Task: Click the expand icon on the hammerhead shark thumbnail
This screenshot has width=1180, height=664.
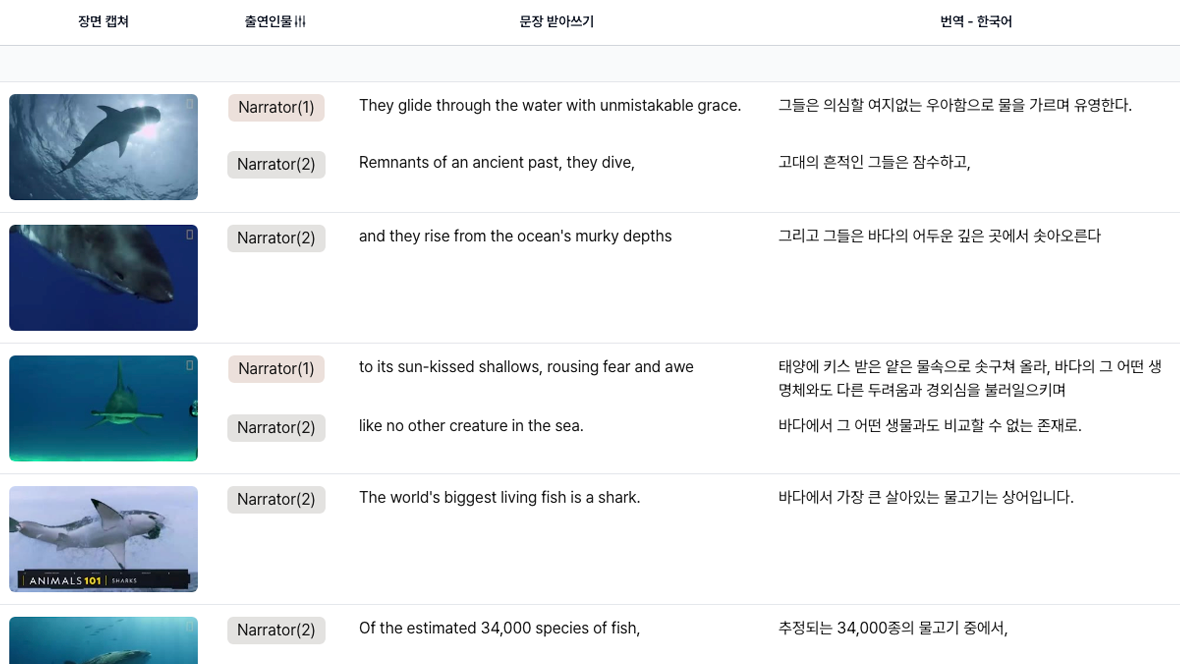Action: (188, 364)
